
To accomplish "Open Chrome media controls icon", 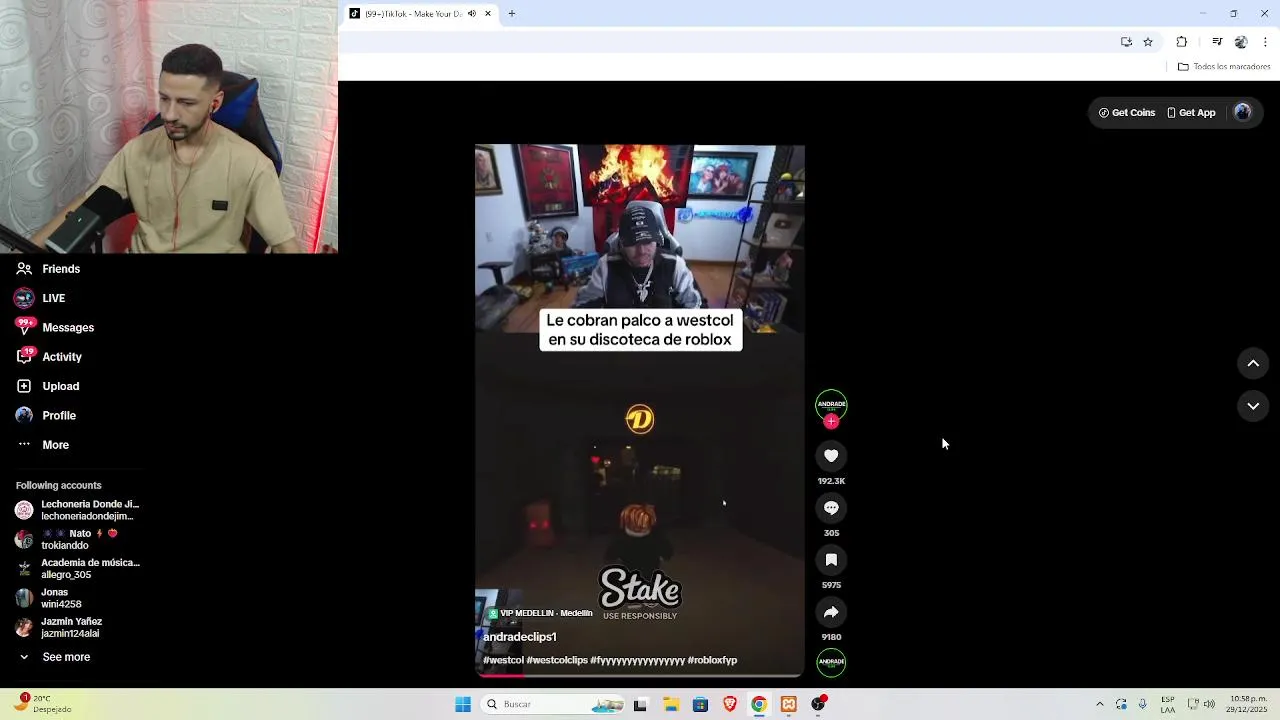I will pos(1217,42).
